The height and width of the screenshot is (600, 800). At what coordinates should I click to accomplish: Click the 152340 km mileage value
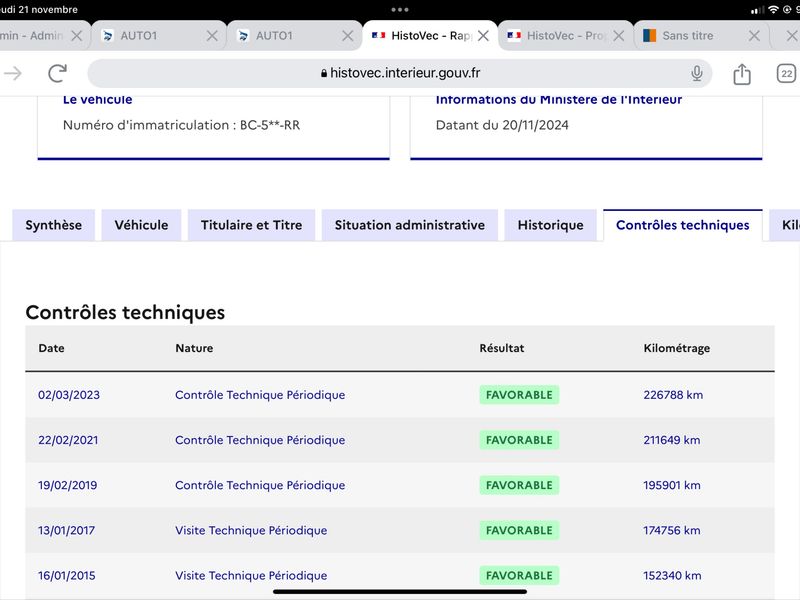pos(672,576)
